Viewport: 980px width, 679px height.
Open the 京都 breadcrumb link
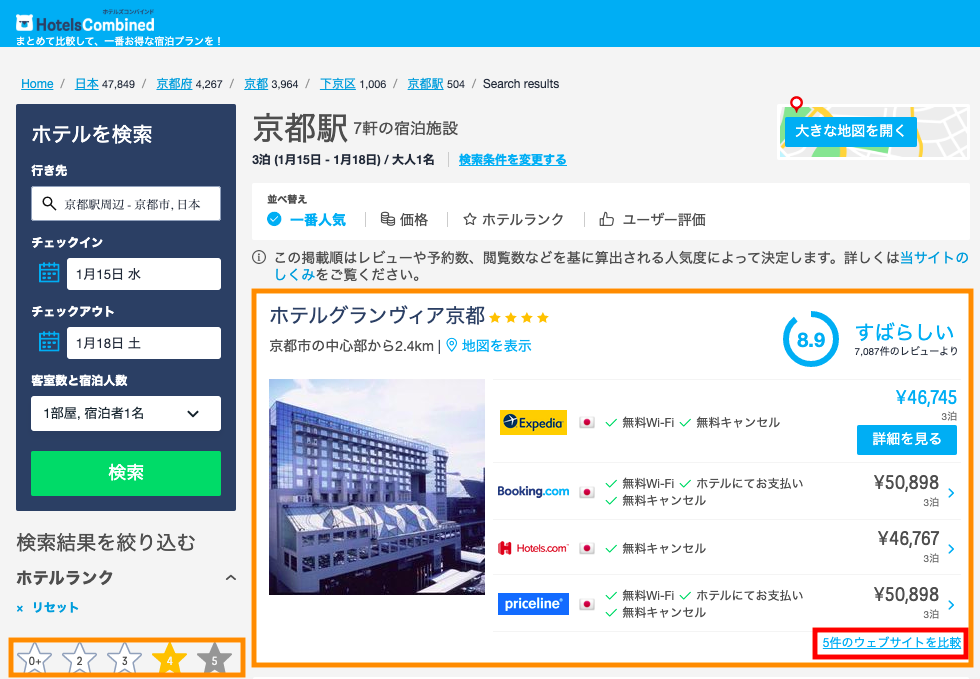click(x=256, y=84)
